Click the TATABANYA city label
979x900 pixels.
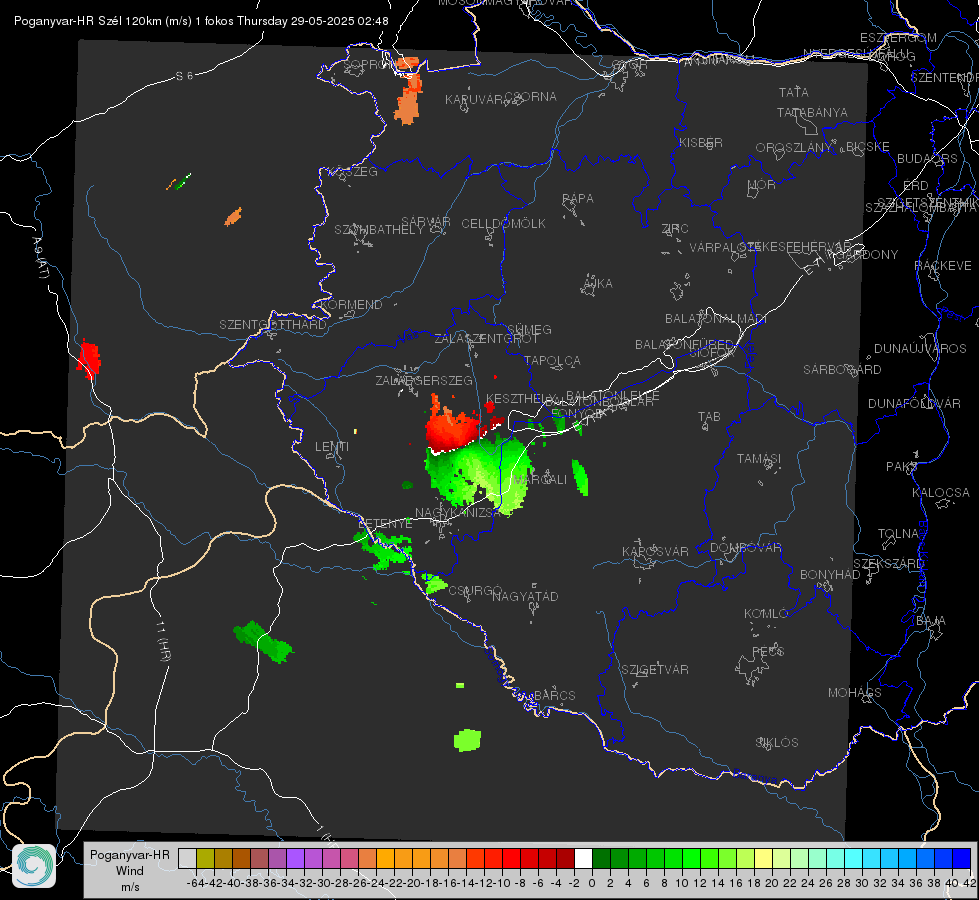tap(812, 112)
